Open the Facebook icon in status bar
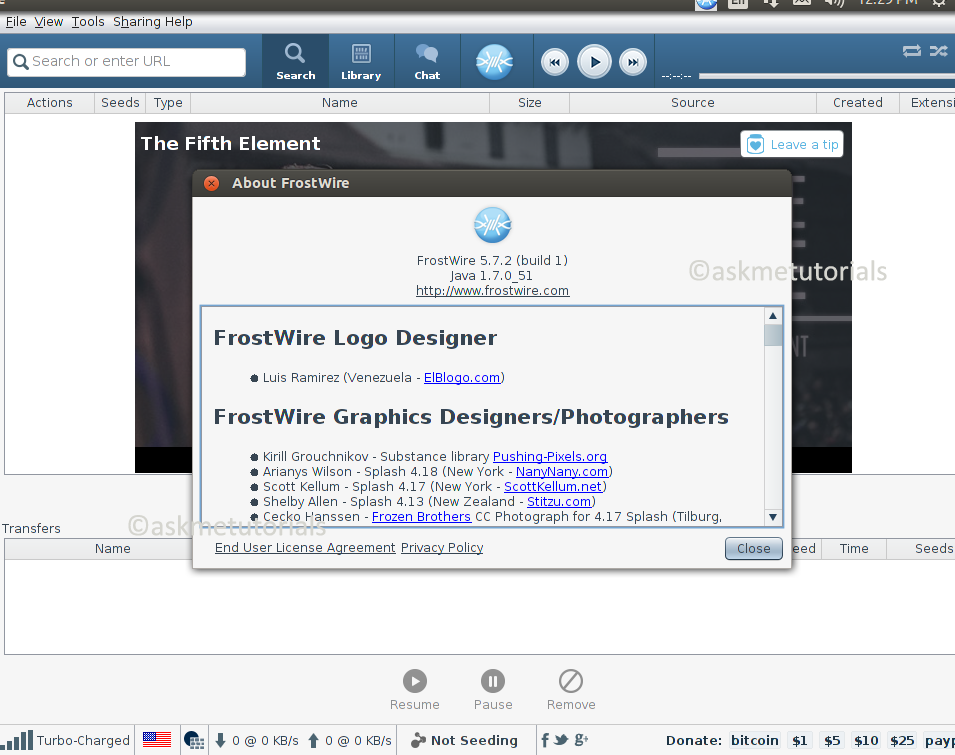This screenshot has height=755, width=955. tap(545, 740)
